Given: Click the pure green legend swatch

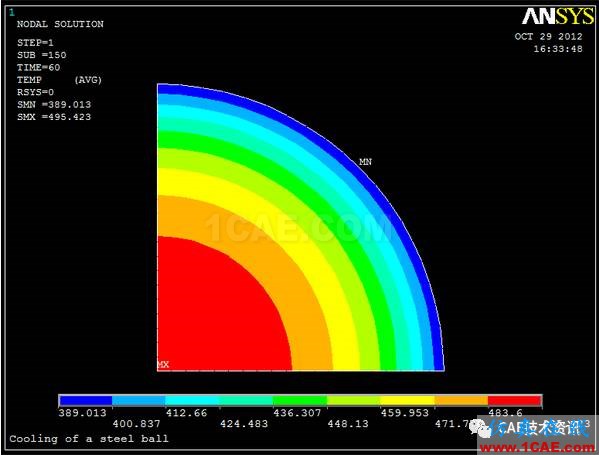Looking at the screenshot, I should point(300,400).
